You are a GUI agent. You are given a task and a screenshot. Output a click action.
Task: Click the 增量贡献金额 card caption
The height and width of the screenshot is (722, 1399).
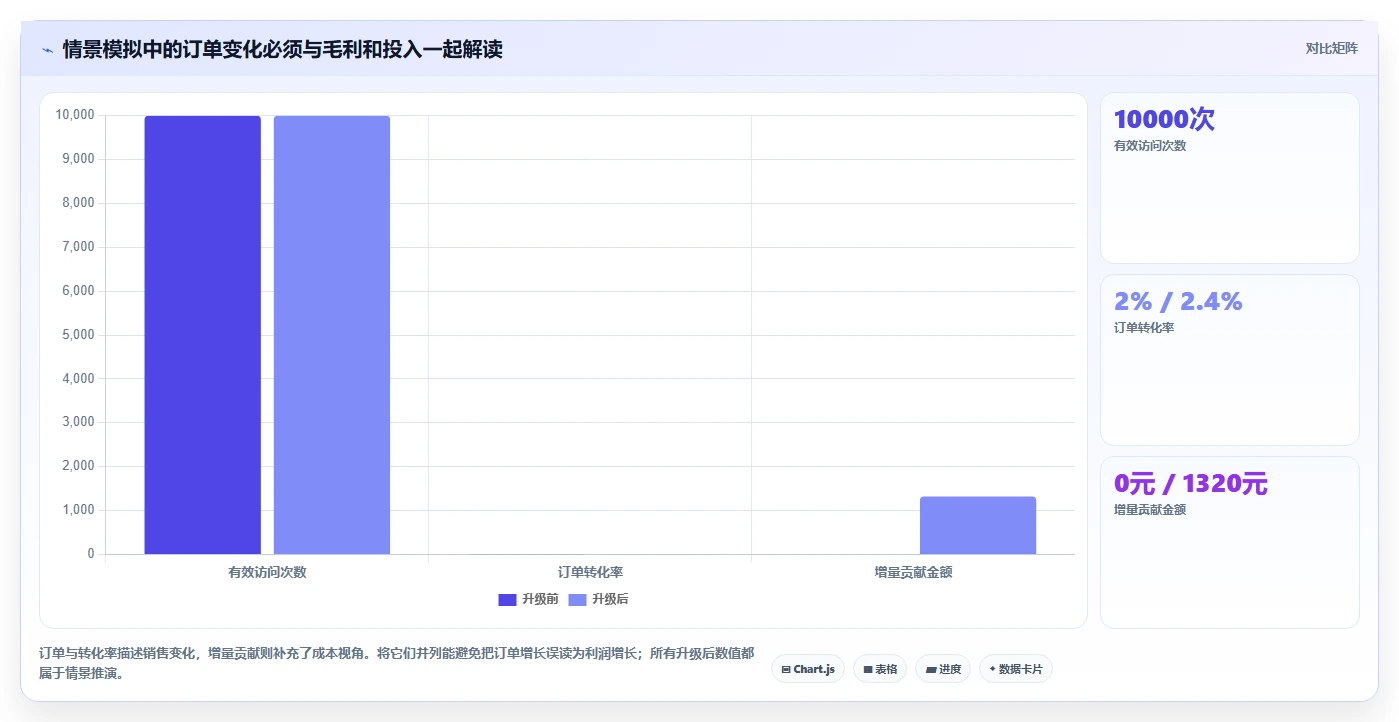click(1150, 510)
